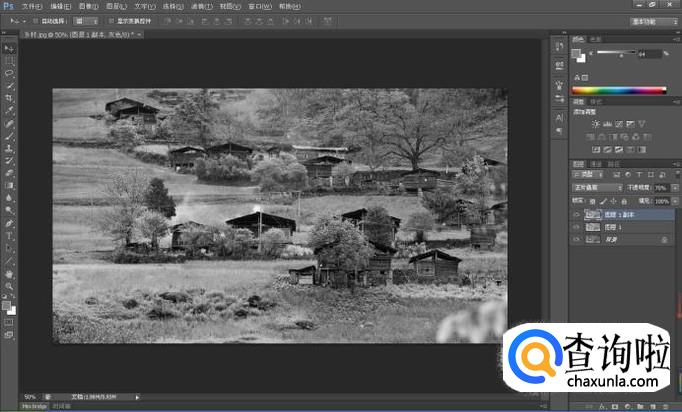
Task: Click the grayscale K slider in Color panel
Action: tap(615, 53)
